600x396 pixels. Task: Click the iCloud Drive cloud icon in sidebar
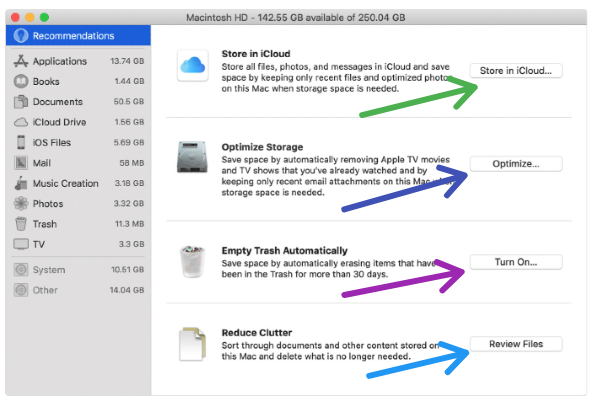pos(21,122)
